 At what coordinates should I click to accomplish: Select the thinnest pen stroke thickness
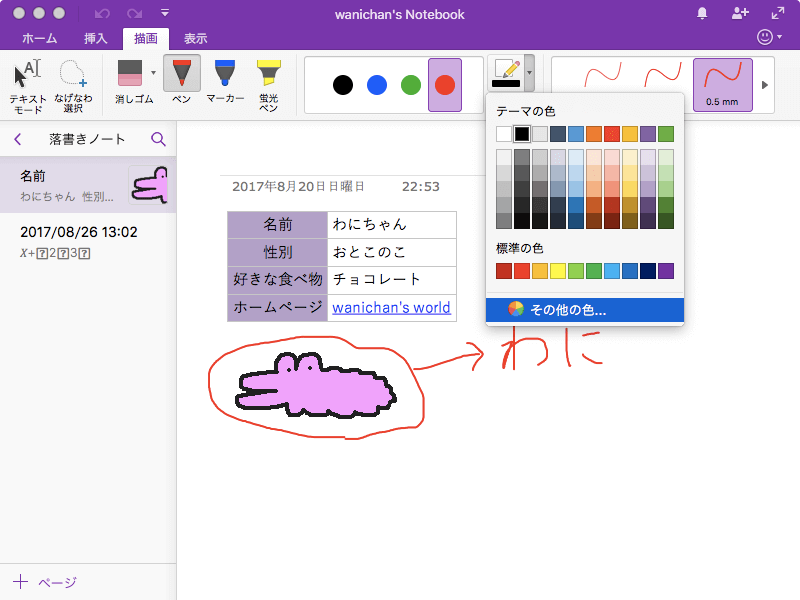pos(603,76)
